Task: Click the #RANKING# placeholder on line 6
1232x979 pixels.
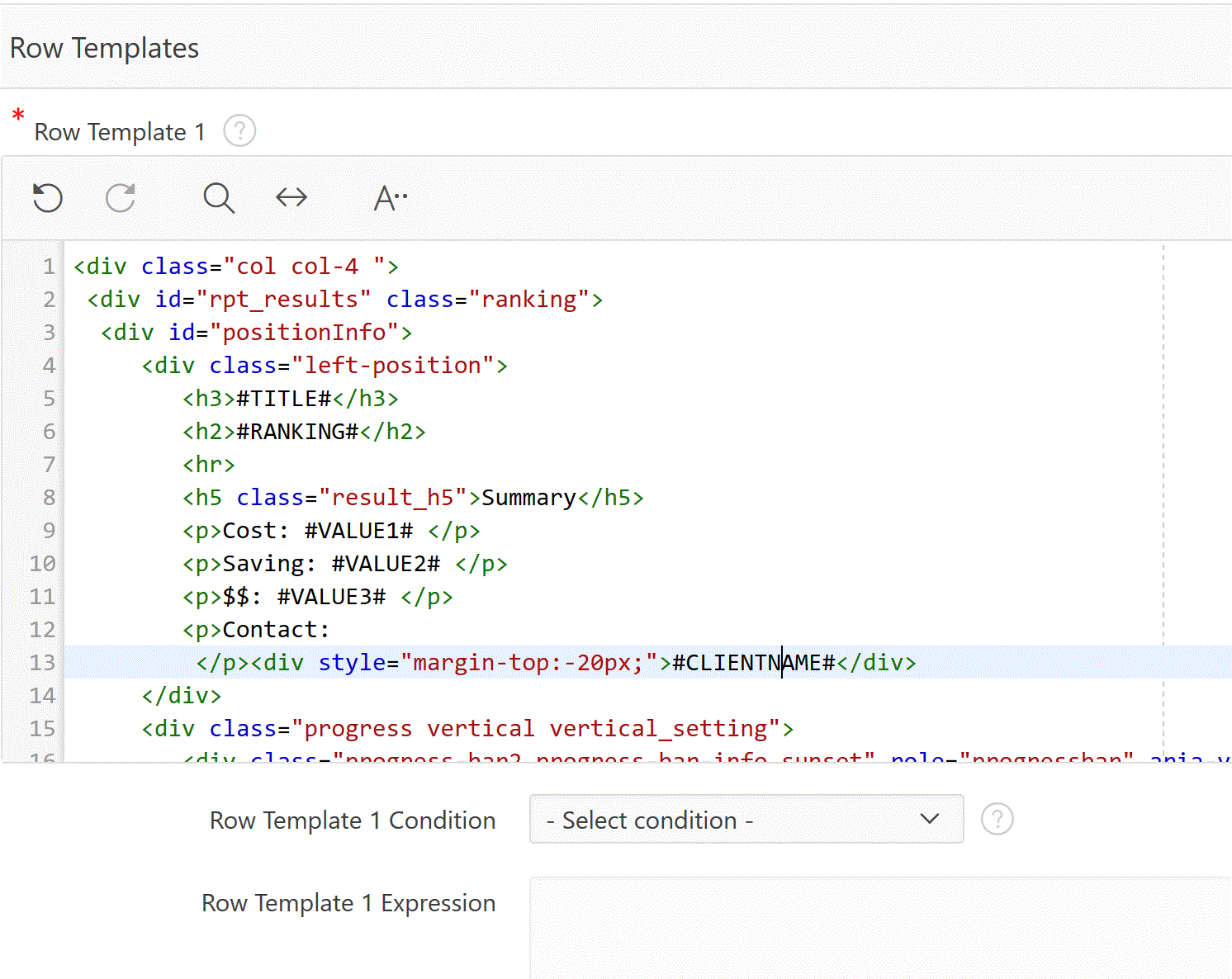Action: point(297,432)
